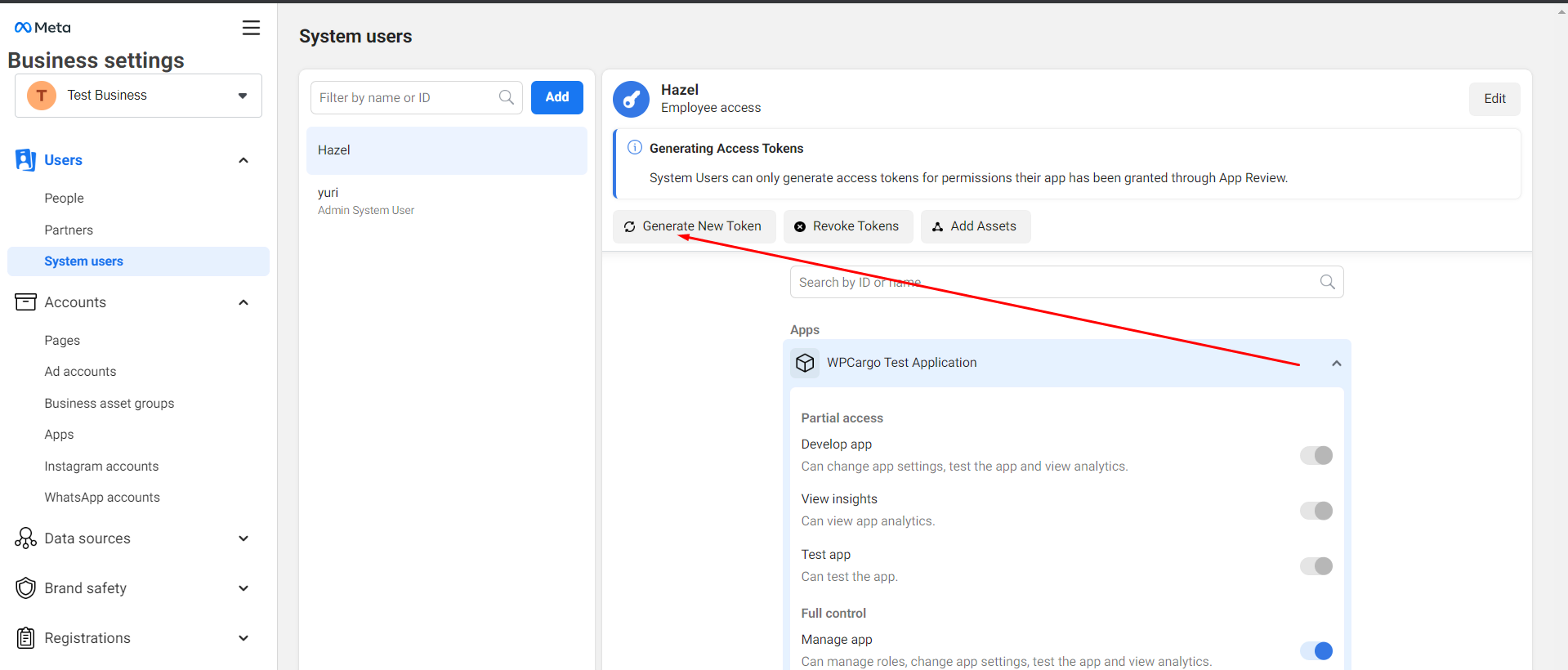Click Hazel's key avatar icon
Image resolution: width=1568 pixels, height=670 pixels.
click(631, 99)
